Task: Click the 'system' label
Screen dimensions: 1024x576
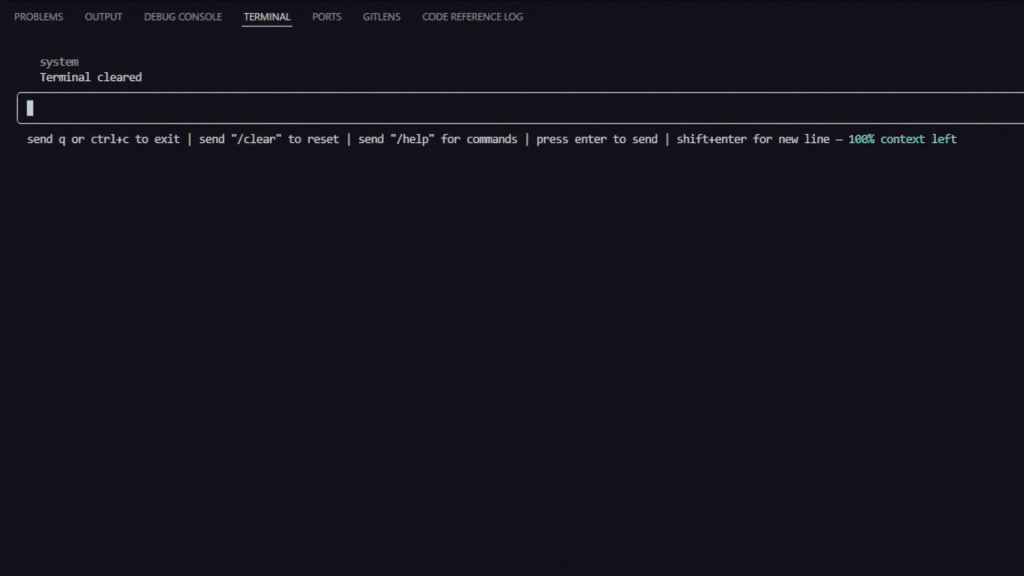Action: [59, 62]
